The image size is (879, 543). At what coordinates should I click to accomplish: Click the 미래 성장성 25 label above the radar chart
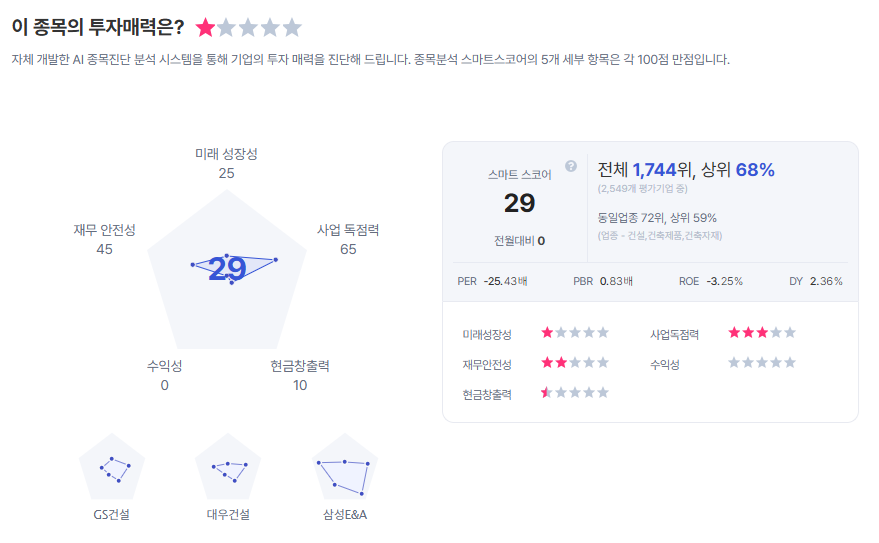[226, 163]
